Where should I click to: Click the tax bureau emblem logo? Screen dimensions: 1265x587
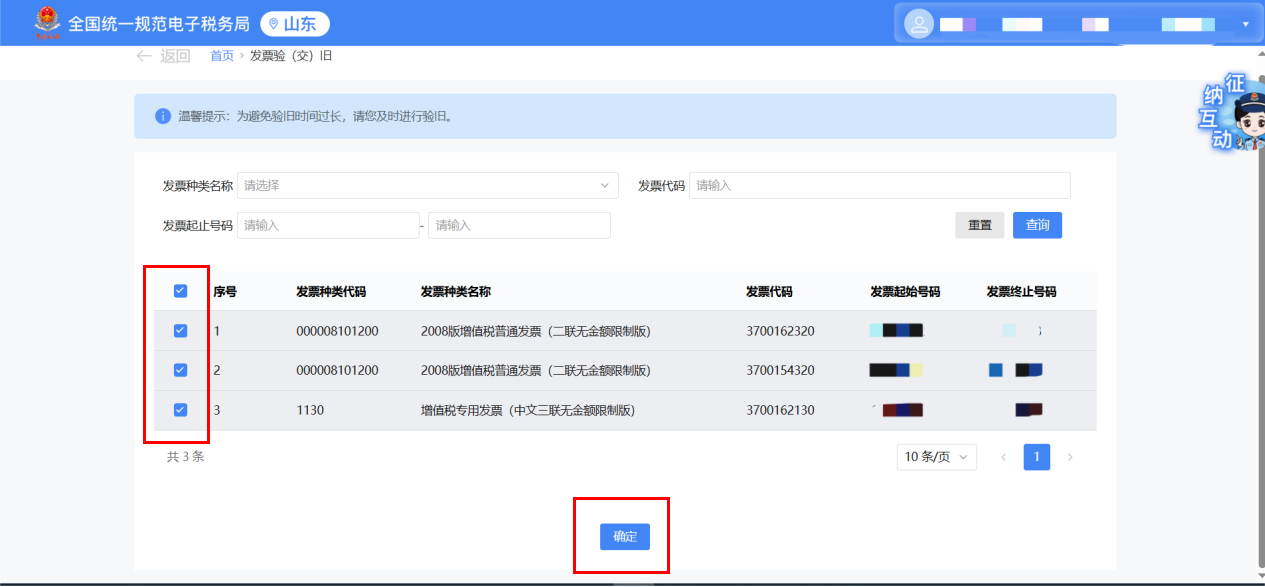coord(46,23)
